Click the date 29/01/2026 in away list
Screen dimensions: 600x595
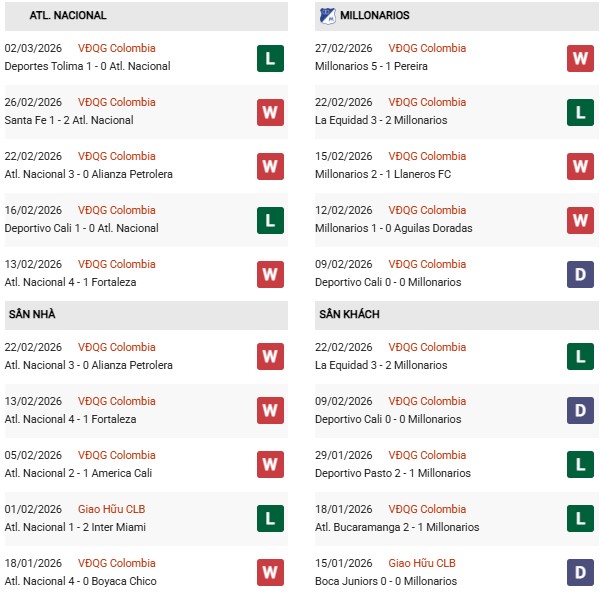(x=344, y=455)
